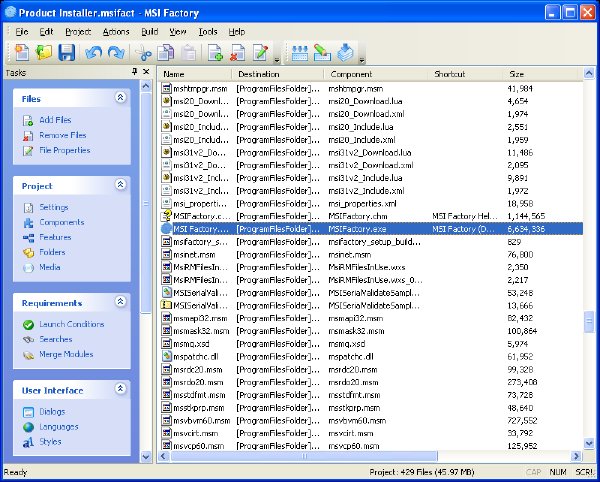Open the Actions menu
The image size is (600, 482).
point(116,32)
